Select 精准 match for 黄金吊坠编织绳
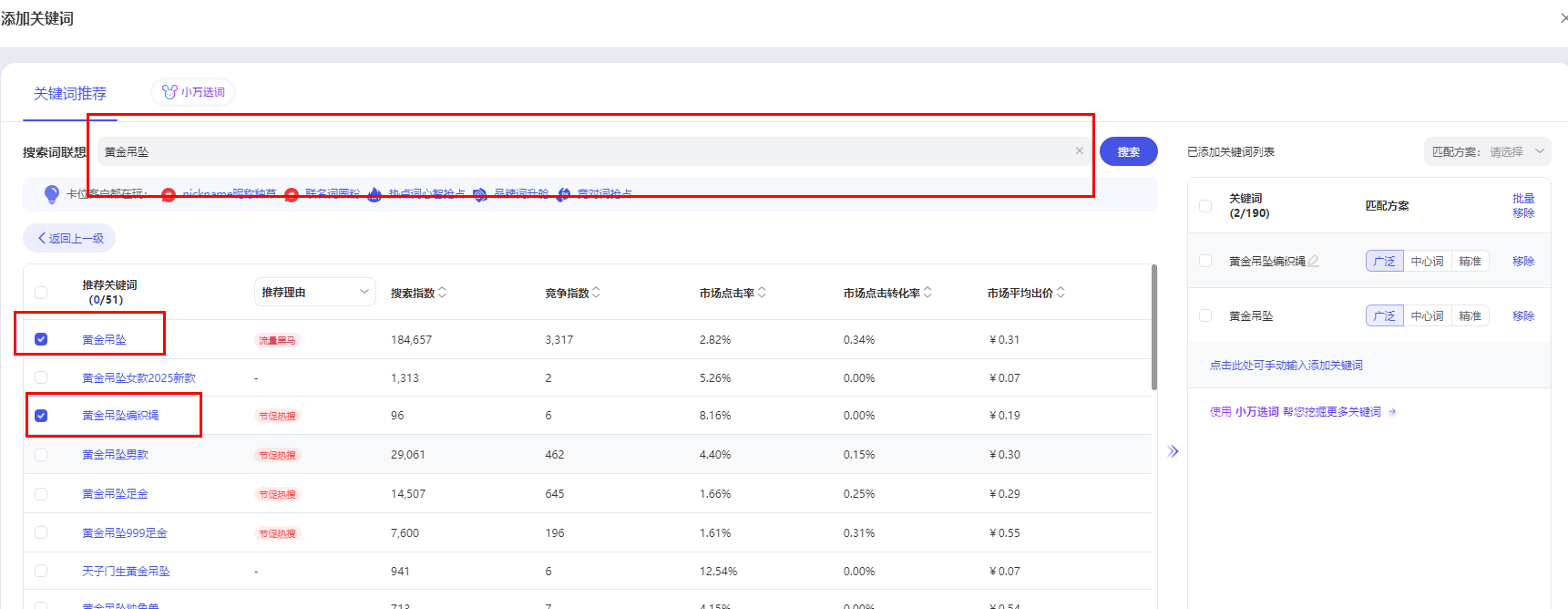1568x609 pixels. (x=1470, y=262)
